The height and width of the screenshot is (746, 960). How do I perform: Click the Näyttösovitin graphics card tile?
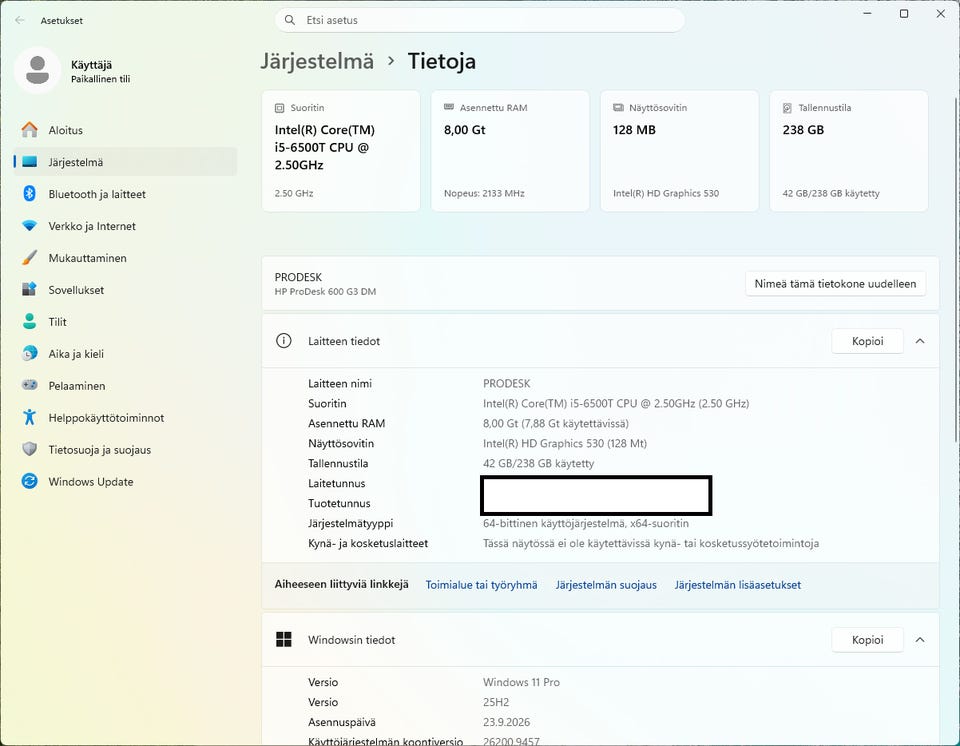coord(680,151)
